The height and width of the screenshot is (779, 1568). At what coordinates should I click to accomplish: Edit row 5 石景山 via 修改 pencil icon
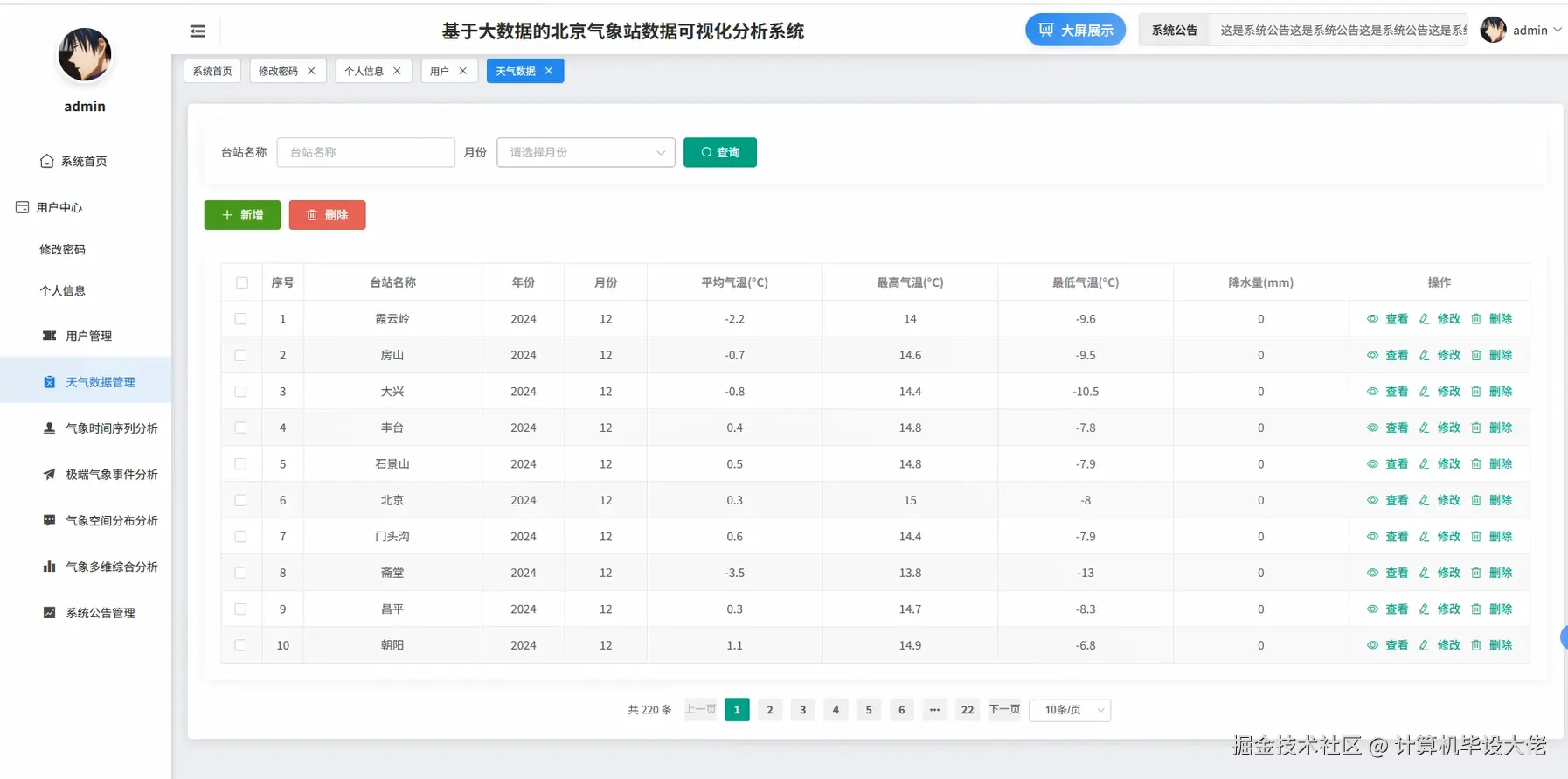pos(1424,464)
